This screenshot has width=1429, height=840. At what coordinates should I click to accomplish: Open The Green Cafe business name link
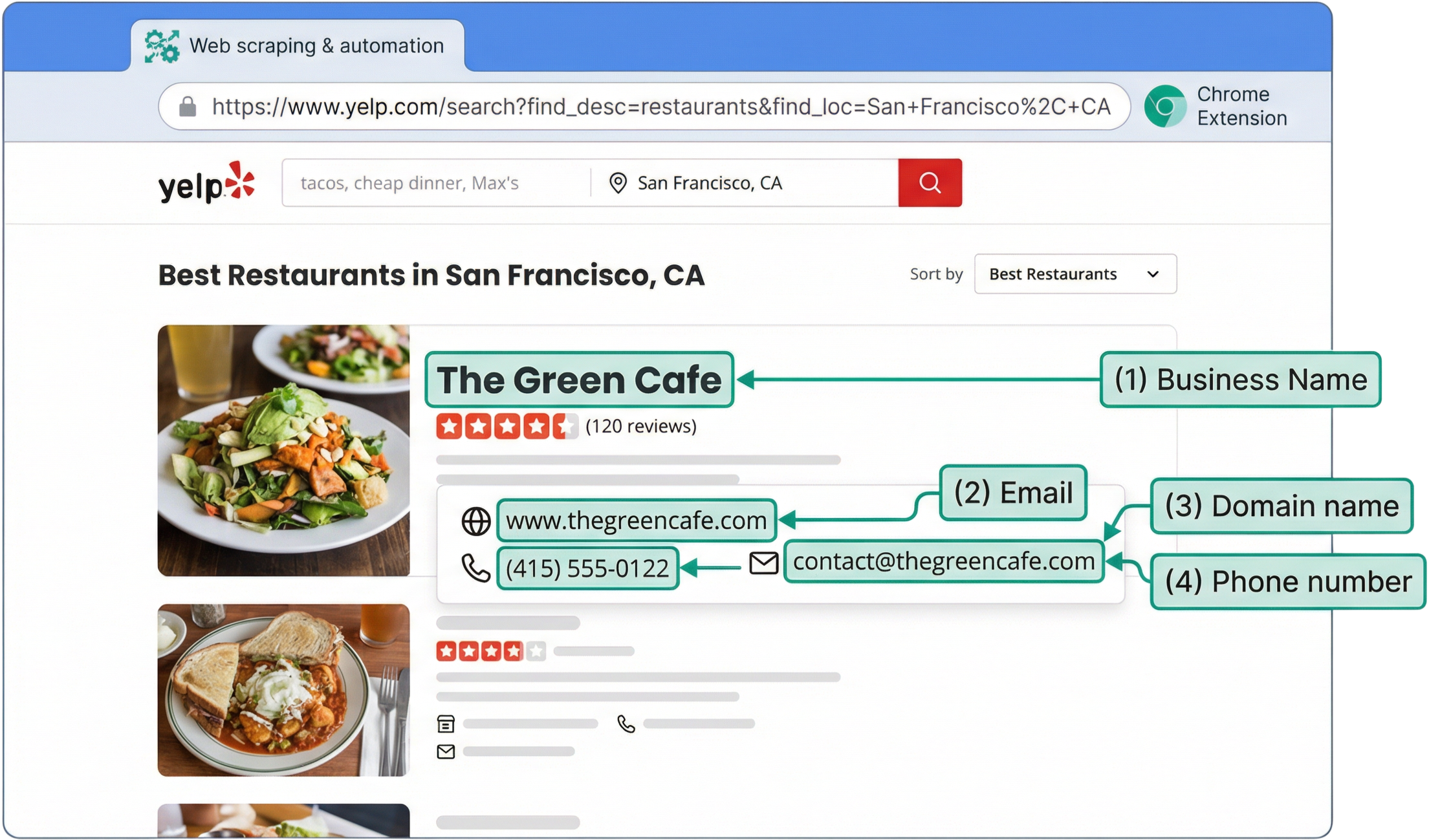point(579,380)
